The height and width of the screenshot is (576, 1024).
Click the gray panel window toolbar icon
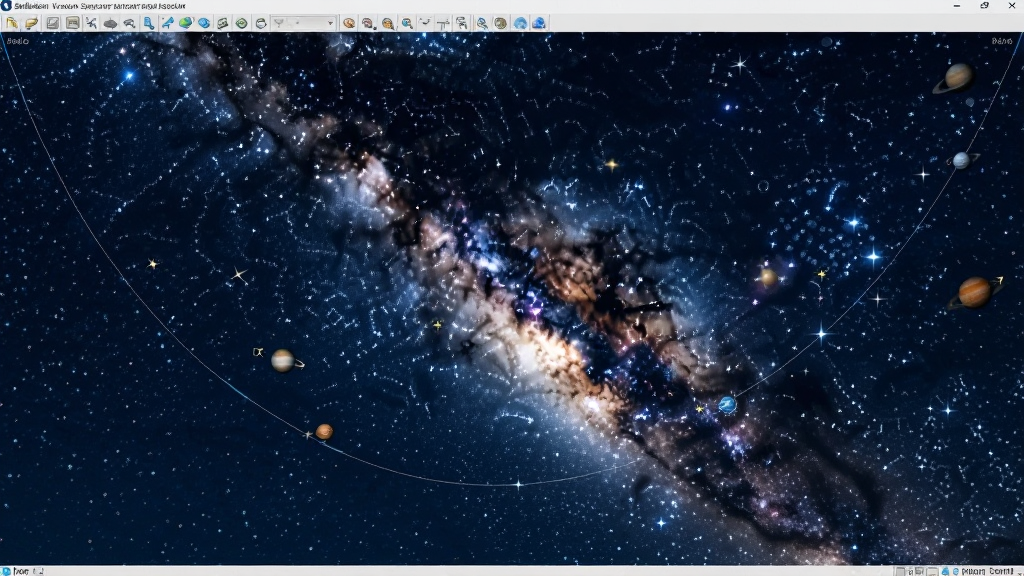pyautogui.click(x=72, y=23)
